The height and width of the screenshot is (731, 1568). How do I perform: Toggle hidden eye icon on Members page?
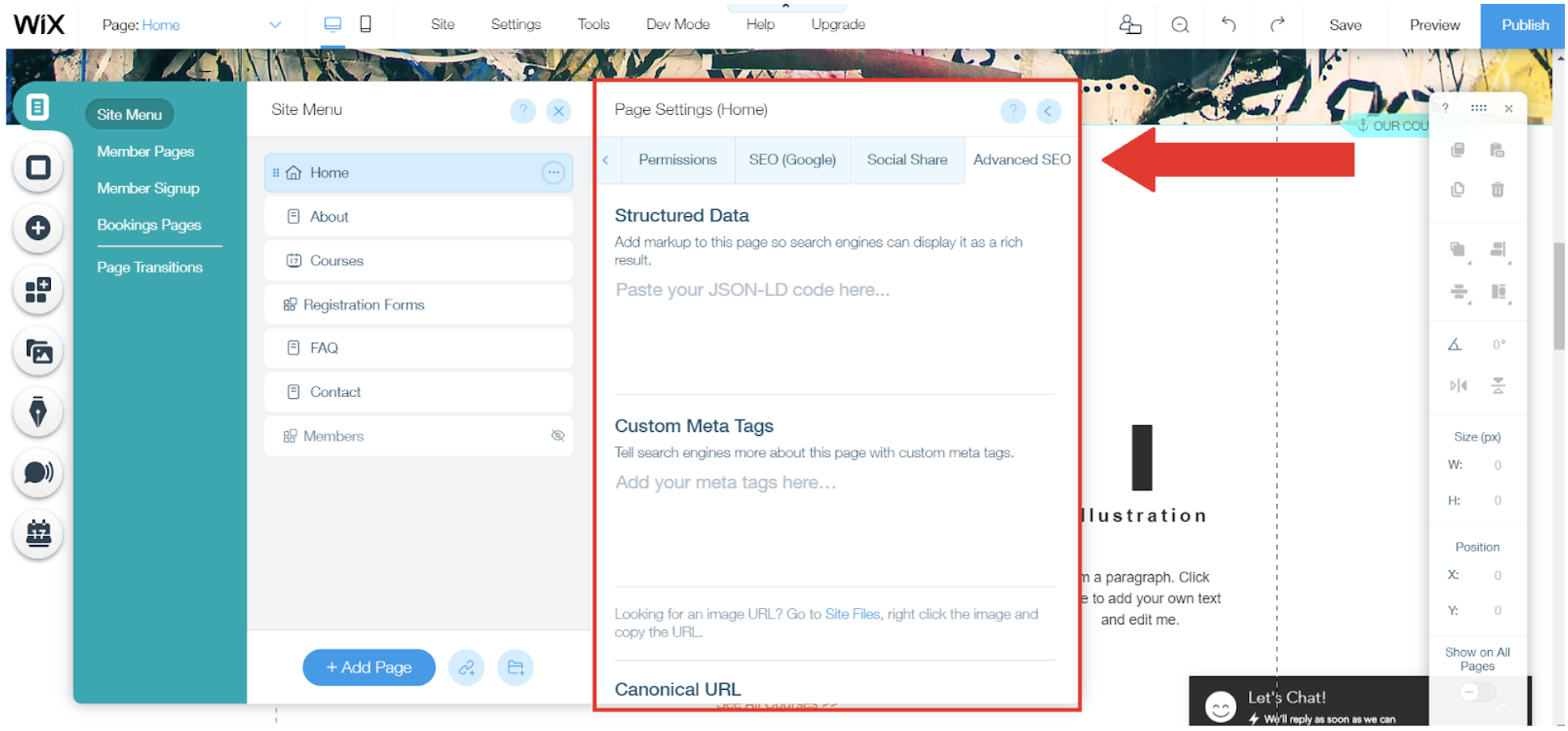[x=557, y=436]
